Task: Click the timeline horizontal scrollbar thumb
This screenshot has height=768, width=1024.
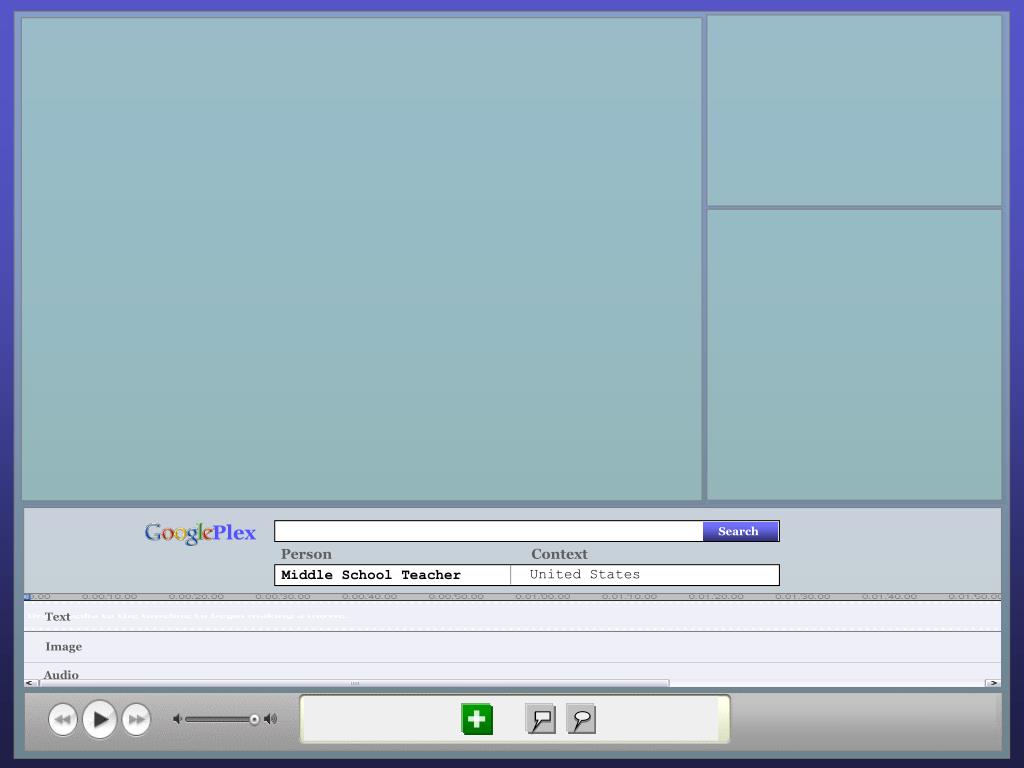Action: click(x=354, y=683)
